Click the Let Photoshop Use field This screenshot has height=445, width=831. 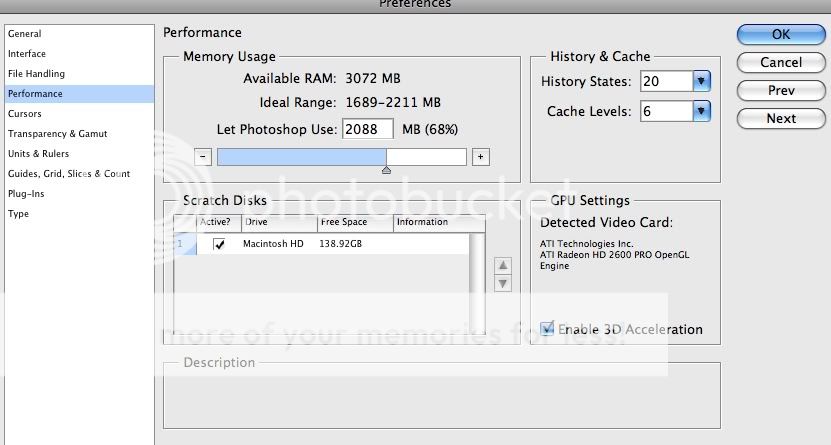pos(368,130)
